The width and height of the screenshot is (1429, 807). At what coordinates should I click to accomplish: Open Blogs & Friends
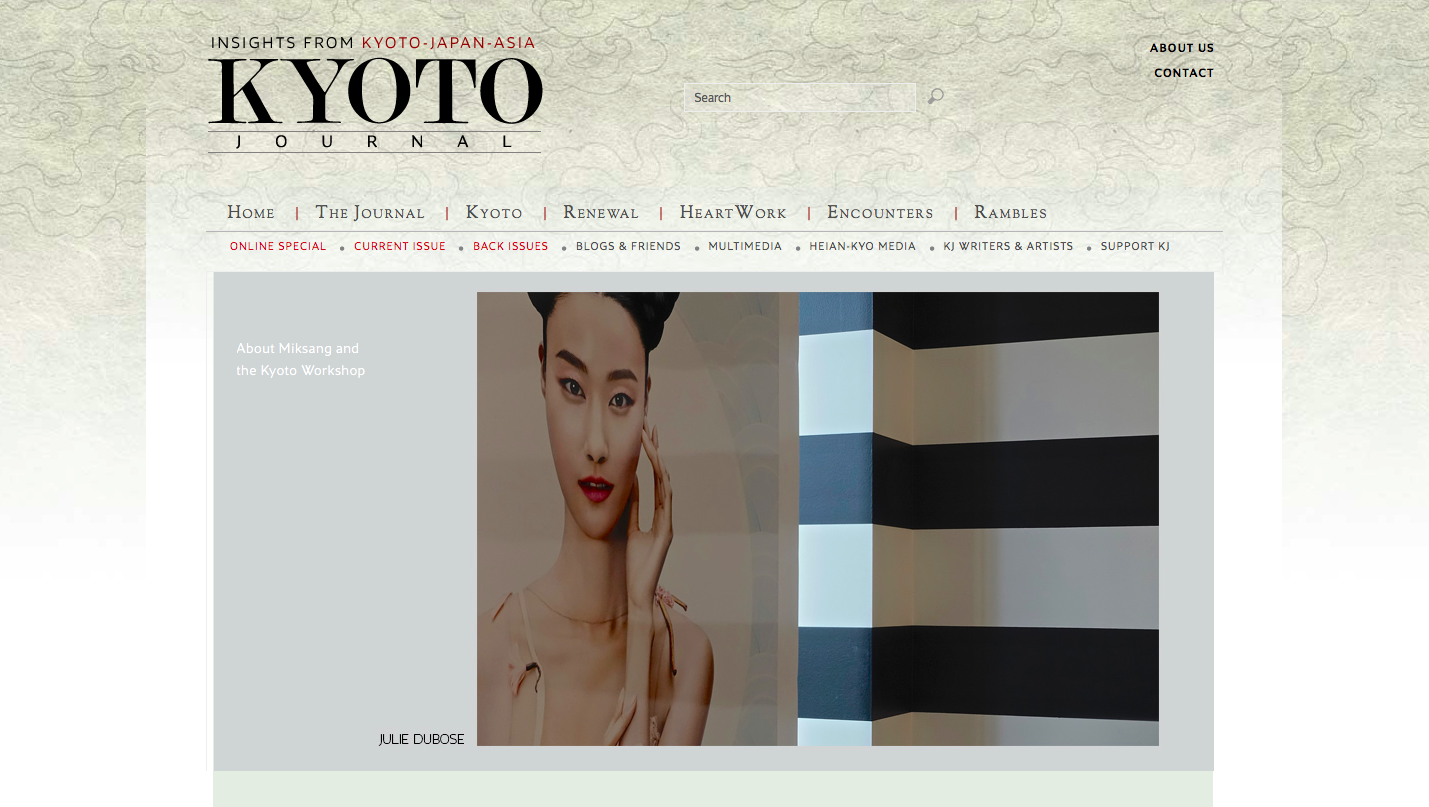628,246
